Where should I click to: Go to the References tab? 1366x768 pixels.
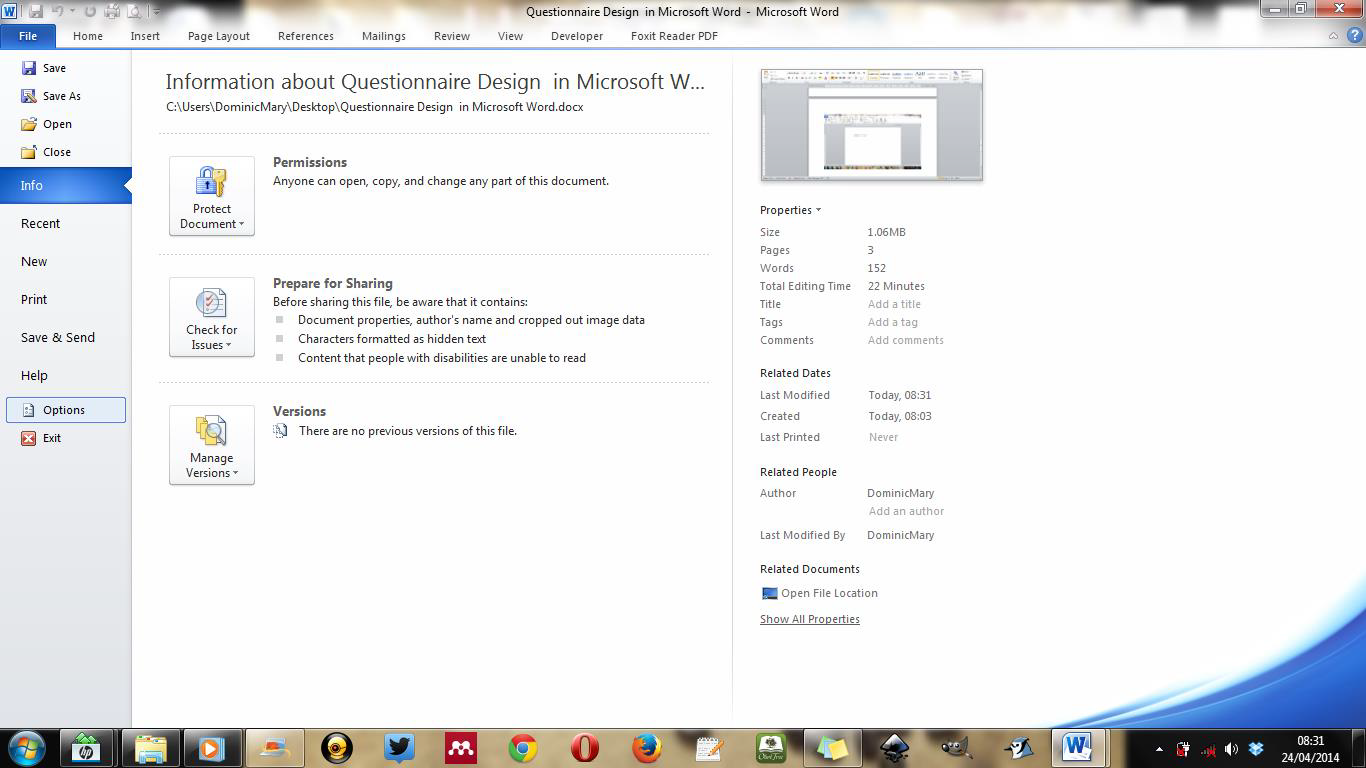pyautogui.click(x=306, y=36)
